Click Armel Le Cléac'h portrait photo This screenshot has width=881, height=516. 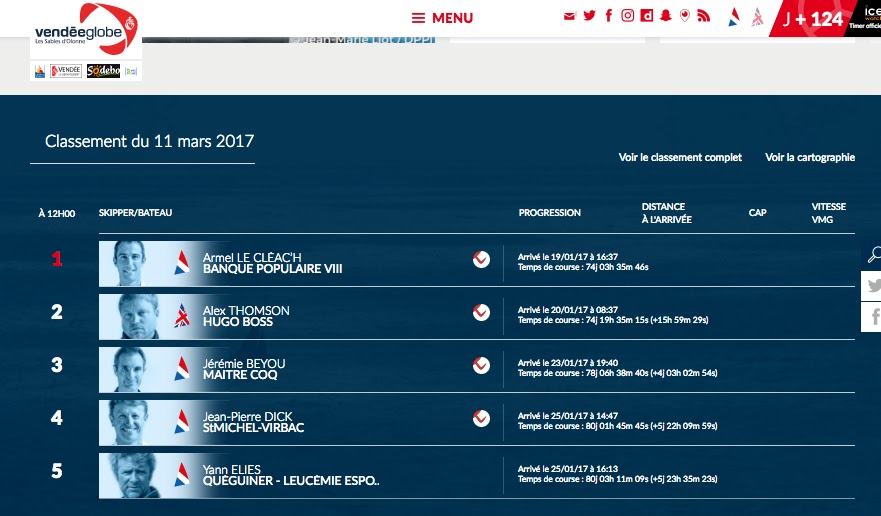(x=130, y=264)
